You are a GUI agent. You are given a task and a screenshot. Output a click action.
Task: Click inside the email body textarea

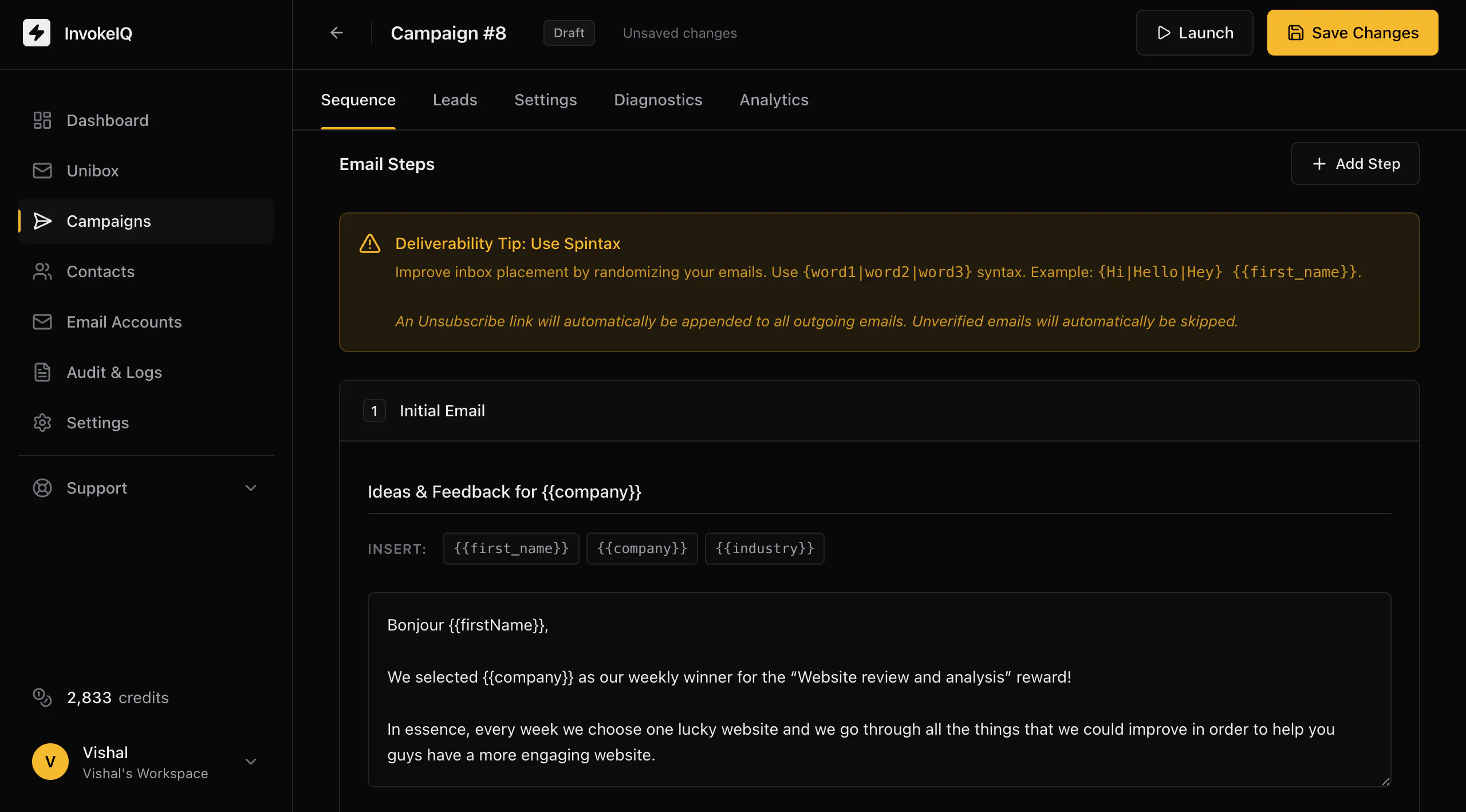pos(879,689)
